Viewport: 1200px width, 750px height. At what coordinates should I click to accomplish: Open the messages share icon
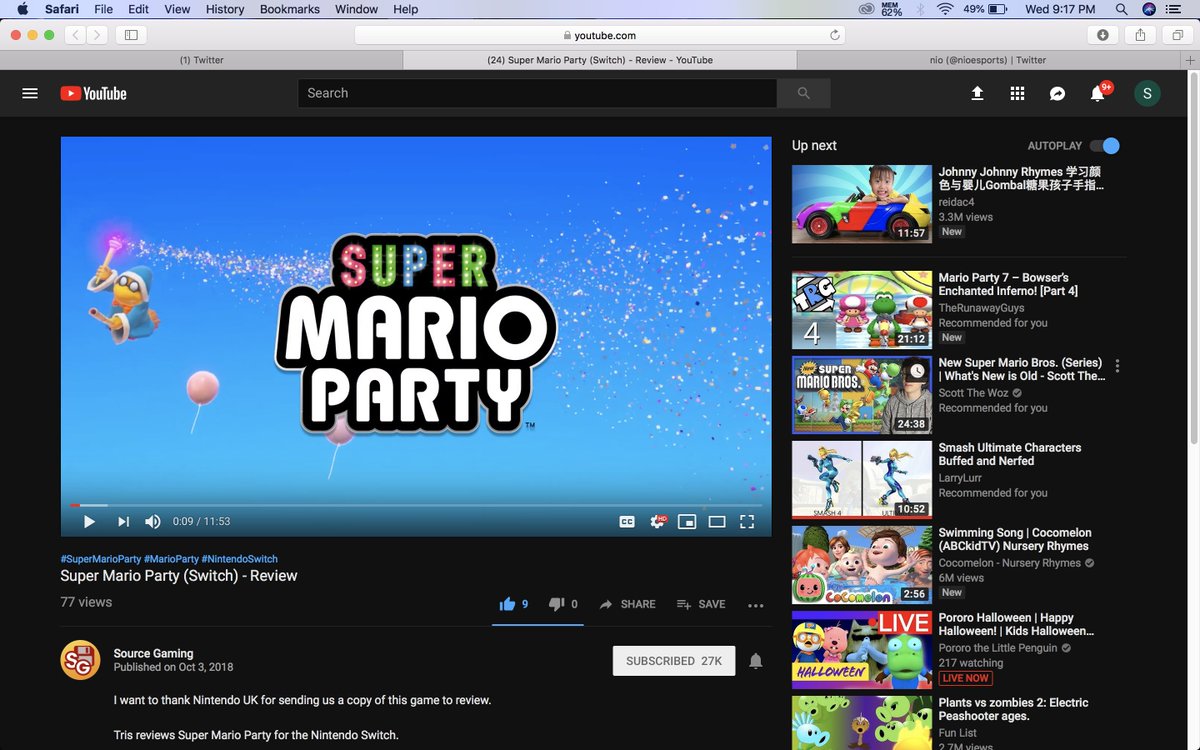pyautogui.click(x=1057, y=93)
